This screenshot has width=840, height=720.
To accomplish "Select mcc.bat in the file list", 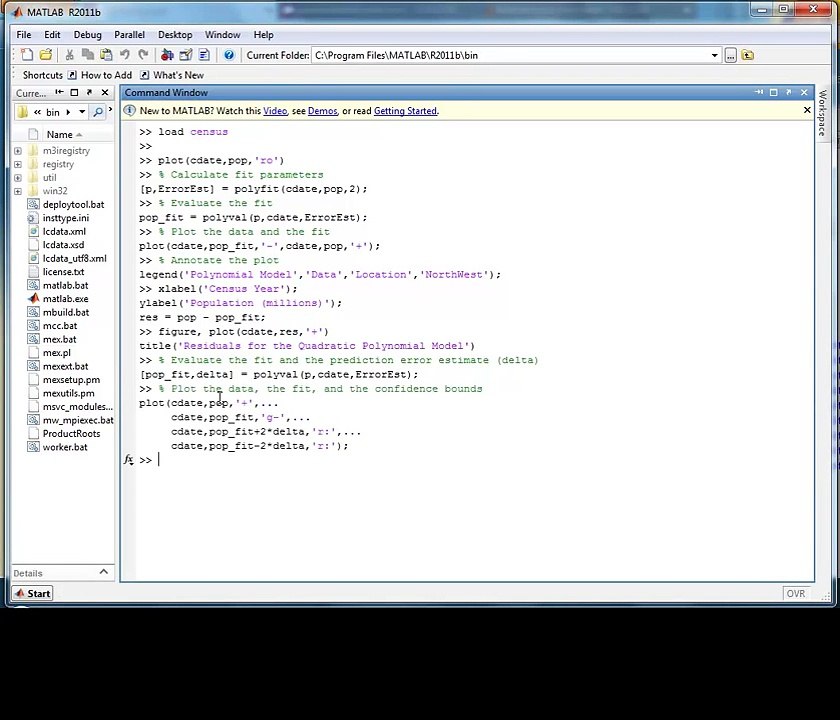I will click(60, 325).
